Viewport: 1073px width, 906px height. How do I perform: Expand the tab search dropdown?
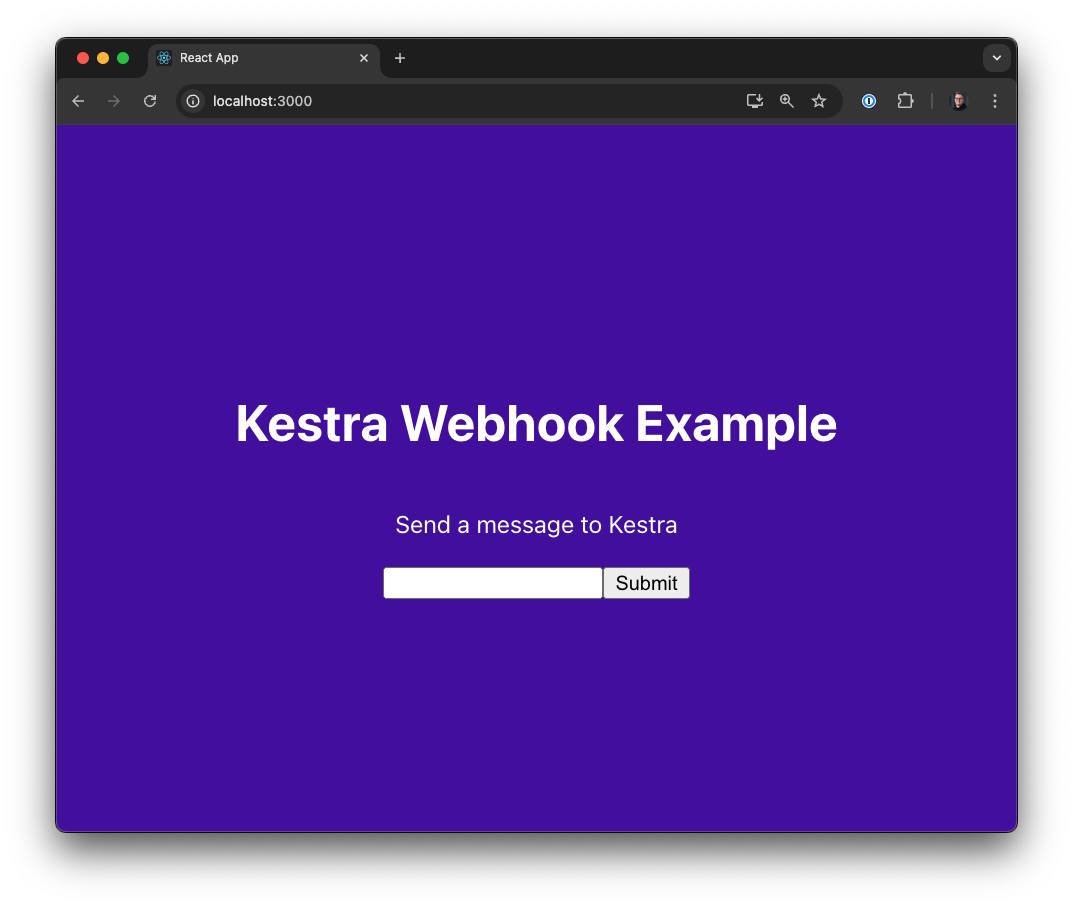point(996,58)
